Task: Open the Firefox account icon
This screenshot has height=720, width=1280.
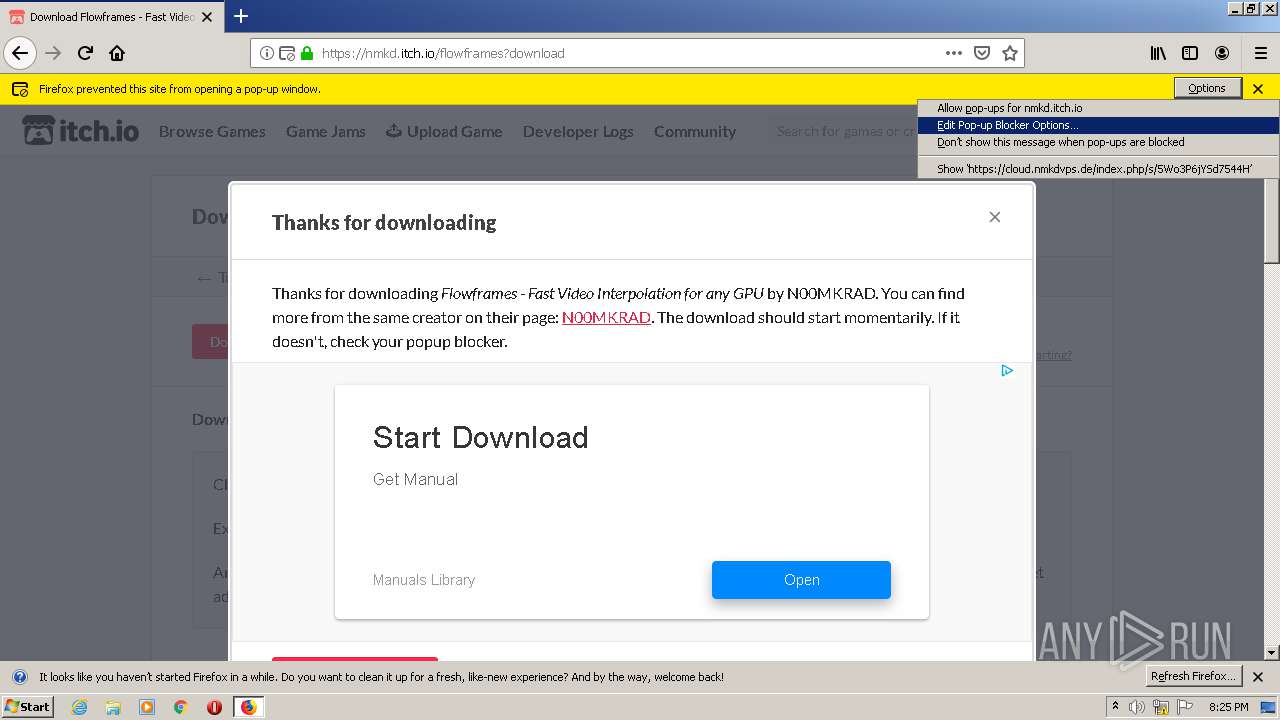Action: click(x=1222, y=53)
